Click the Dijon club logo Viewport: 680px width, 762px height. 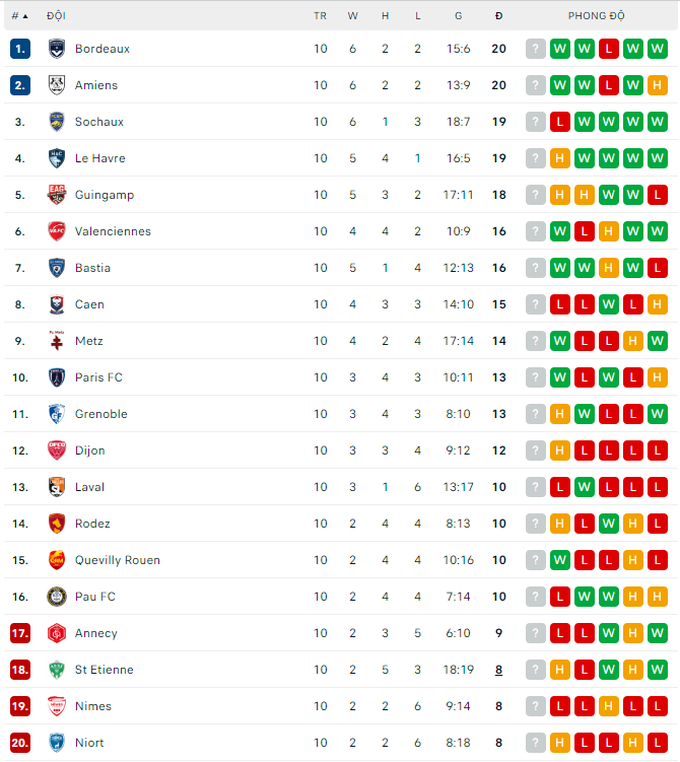pyautogui.click(x=57, y=450)
